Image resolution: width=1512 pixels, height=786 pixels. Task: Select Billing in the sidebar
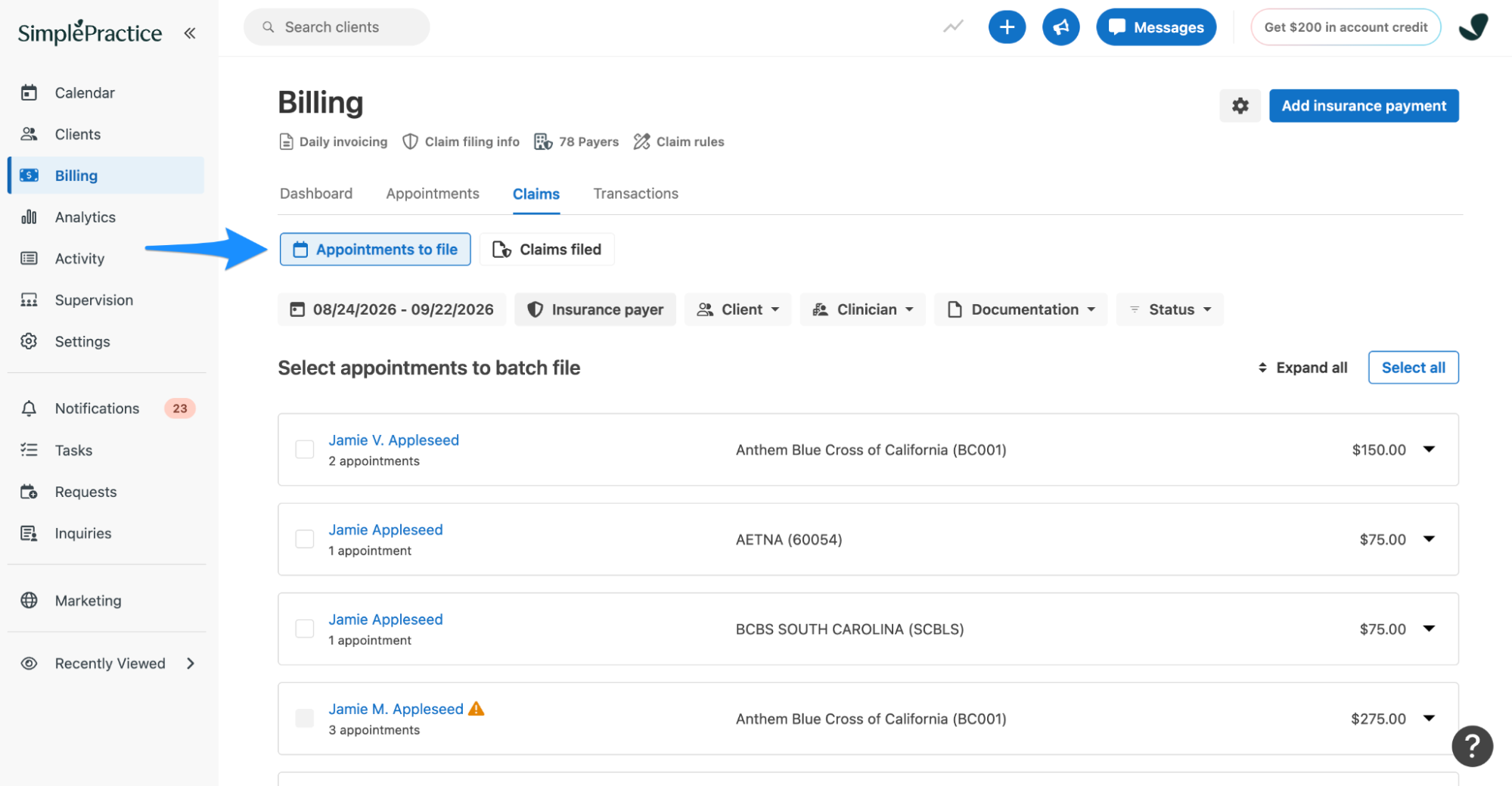pos(106,176)
